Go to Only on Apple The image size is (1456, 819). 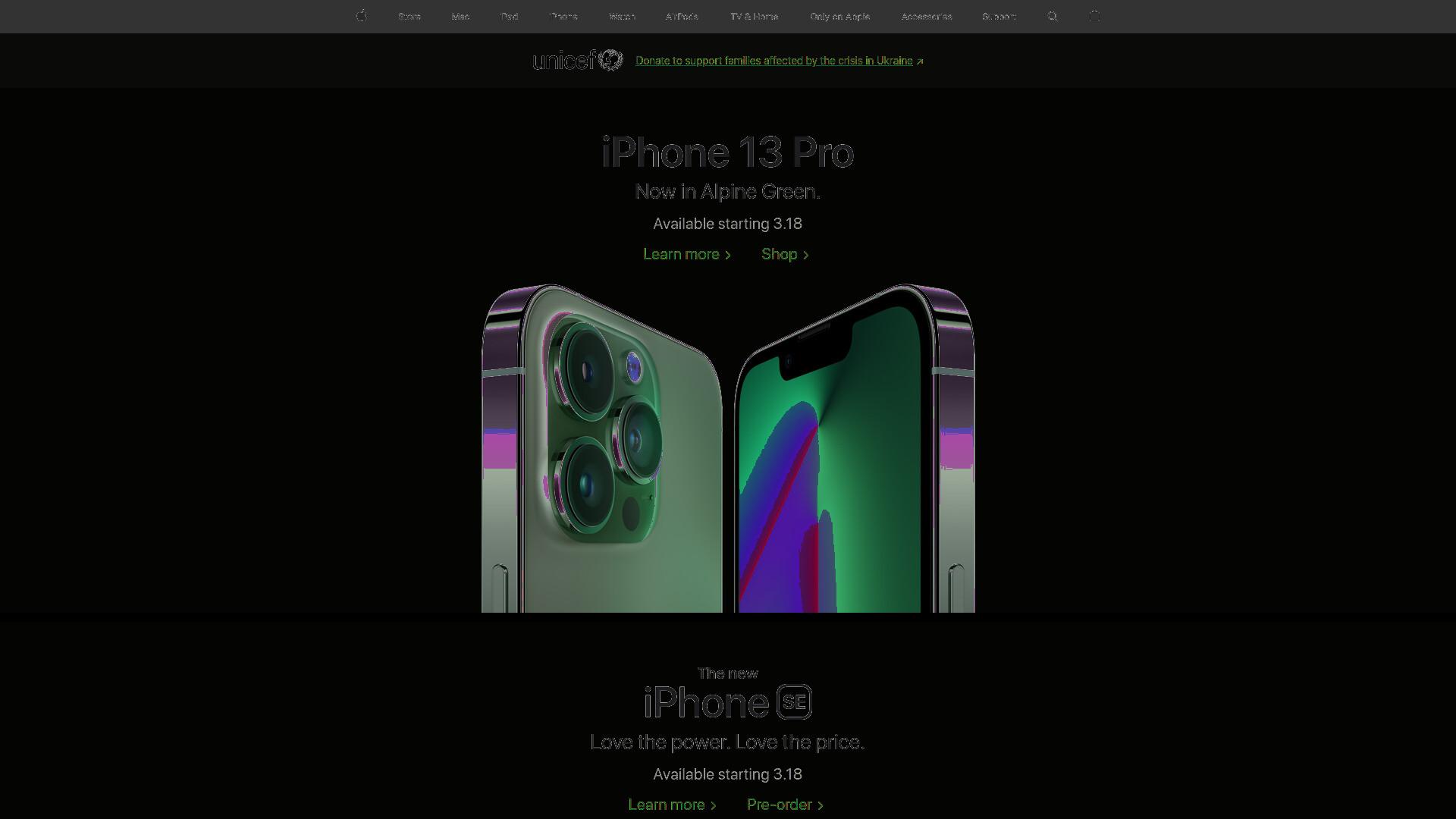click(839, 17)
